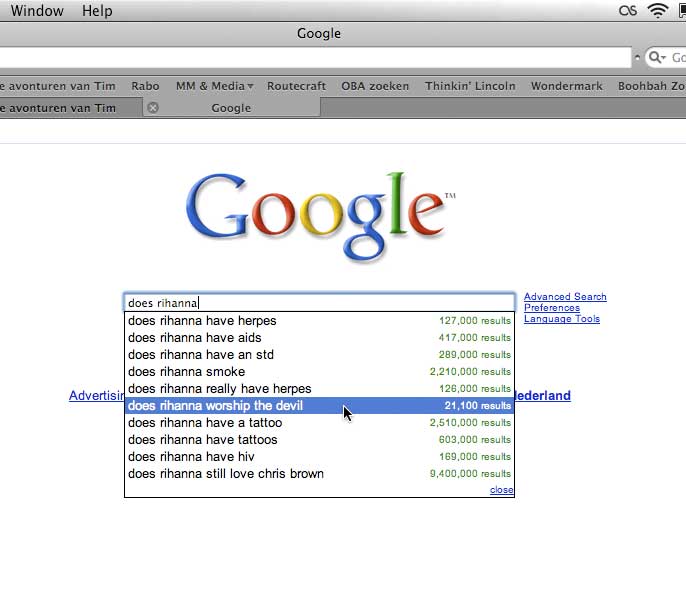
Task: Open the Window menu
Action: (37, 10)
